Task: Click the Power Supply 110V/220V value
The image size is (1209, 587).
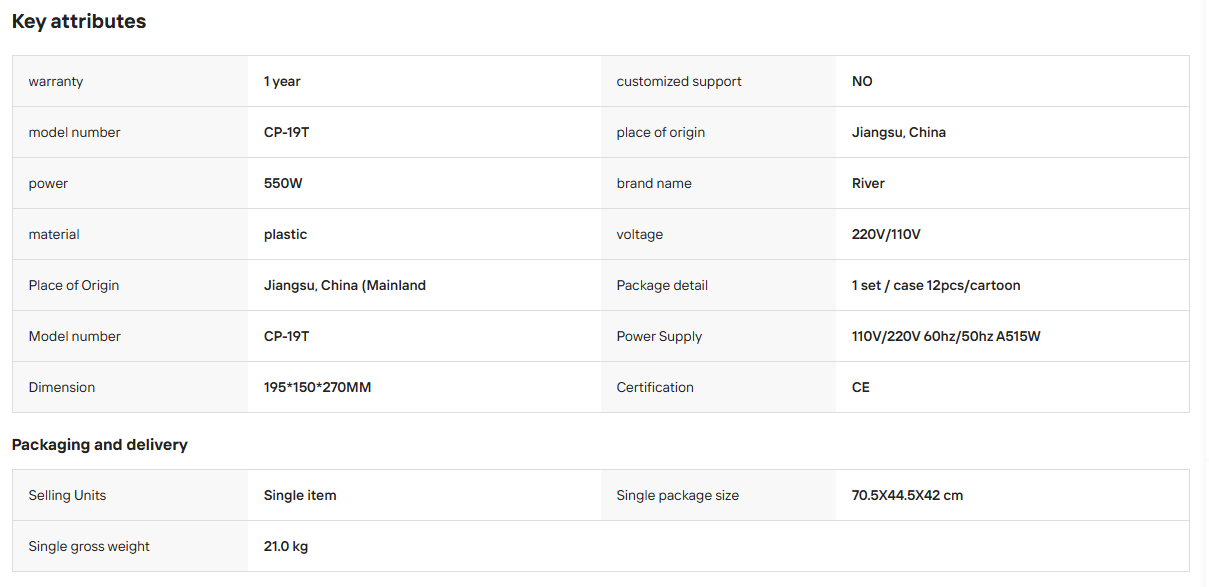Action: [x=946, y=336]
